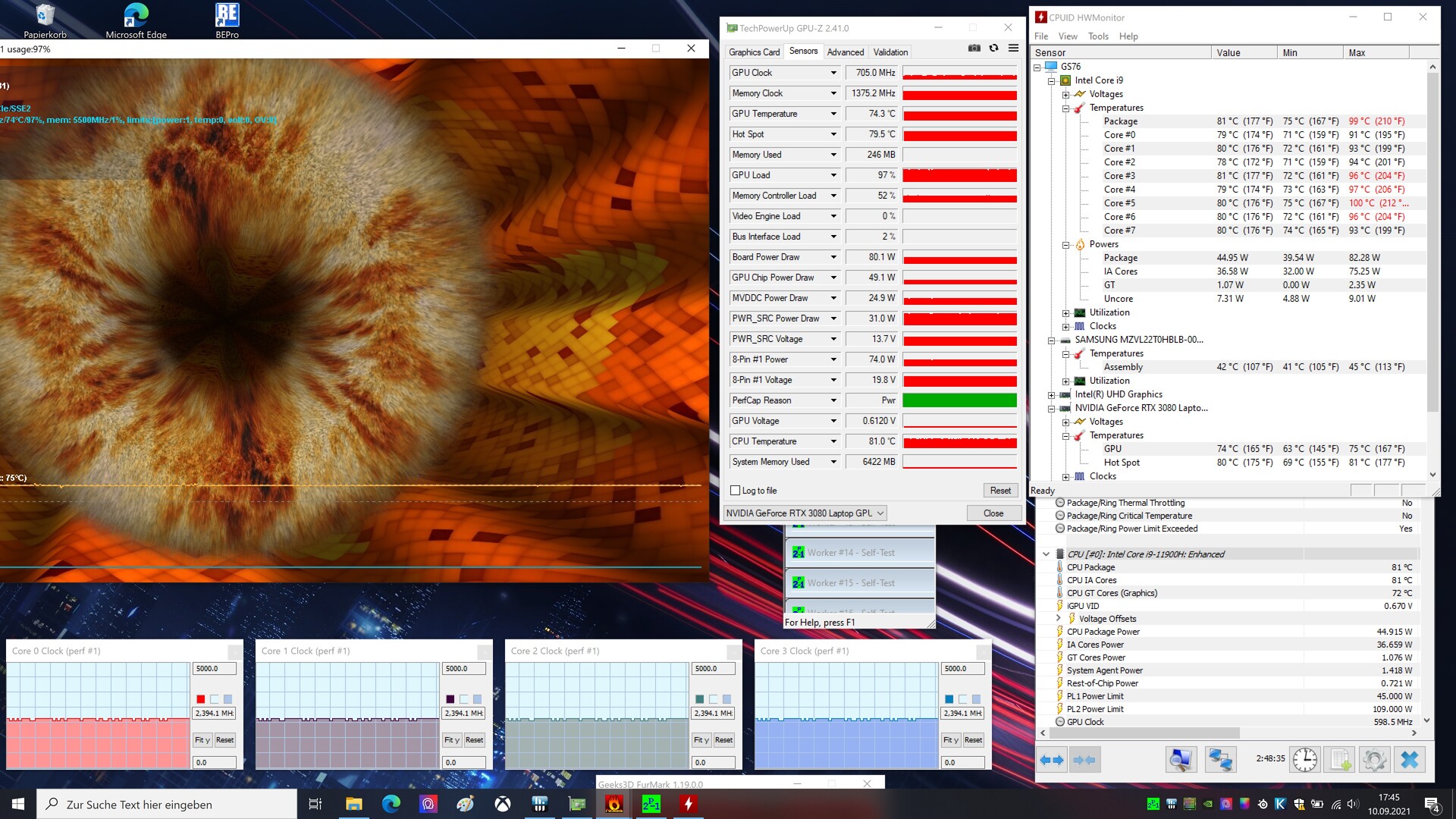Click Fit y on Core 0 Clock graph
Screen dimensions: 1456x819
click(x=202, y=740)
